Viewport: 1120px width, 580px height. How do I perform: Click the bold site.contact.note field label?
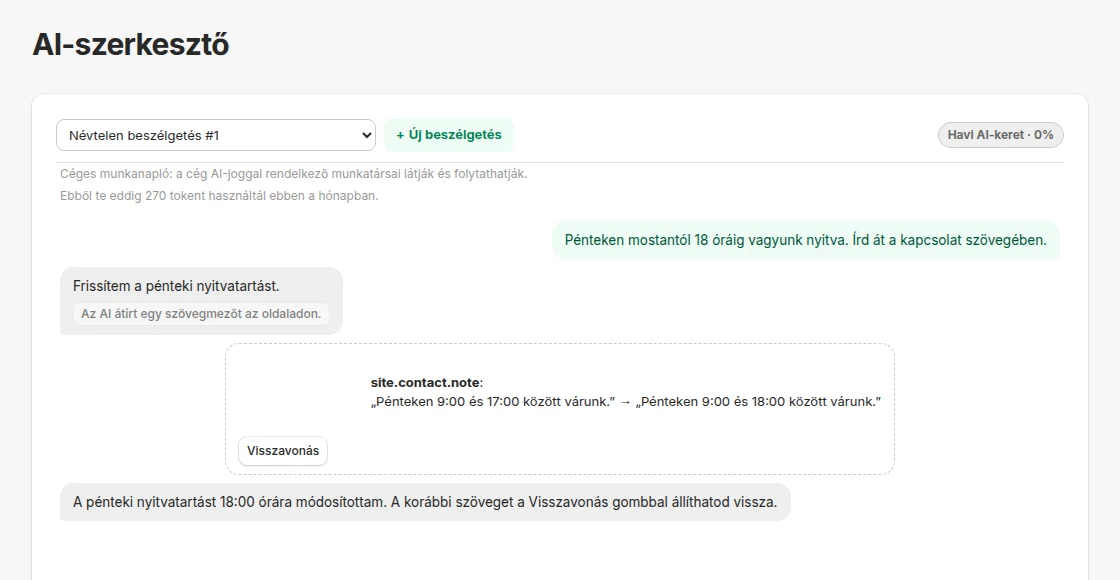426,383
